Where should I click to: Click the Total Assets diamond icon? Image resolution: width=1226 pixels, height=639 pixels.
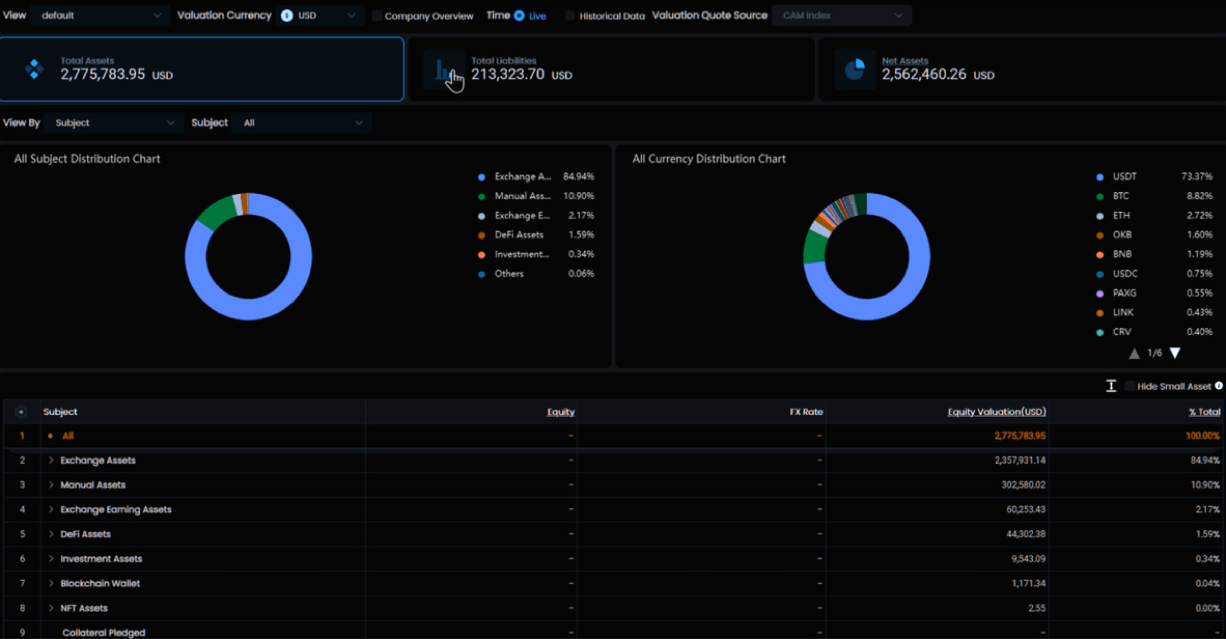click(x=34, y=69)
